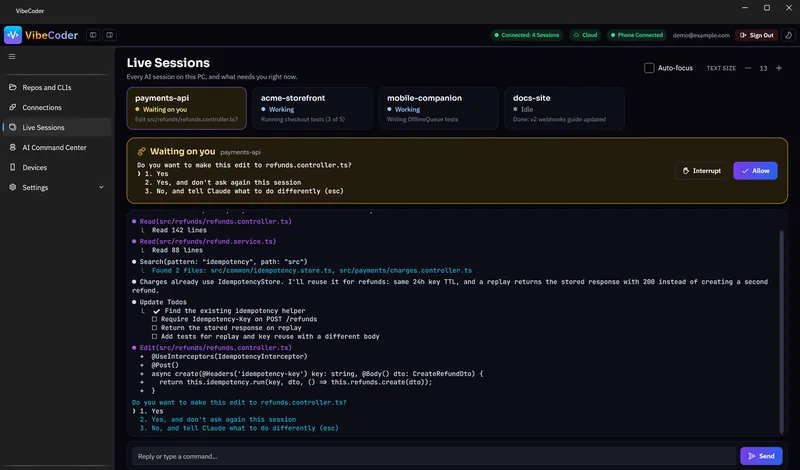The height and width of the screenshot is (470, 800).
Task: Click 'Done: v2 webhooks guide updated' text
Action: pyautogui.click(x=559, y=119)
